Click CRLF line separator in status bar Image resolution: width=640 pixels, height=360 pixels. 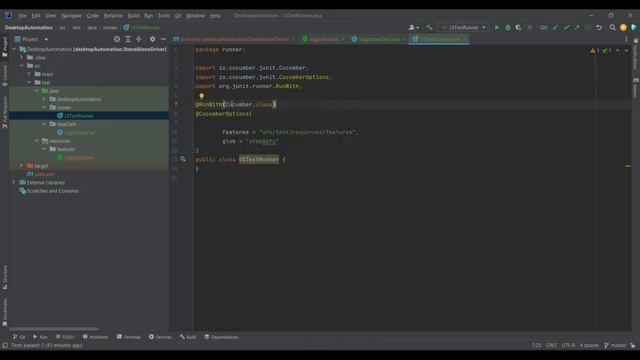click(551, 345)
